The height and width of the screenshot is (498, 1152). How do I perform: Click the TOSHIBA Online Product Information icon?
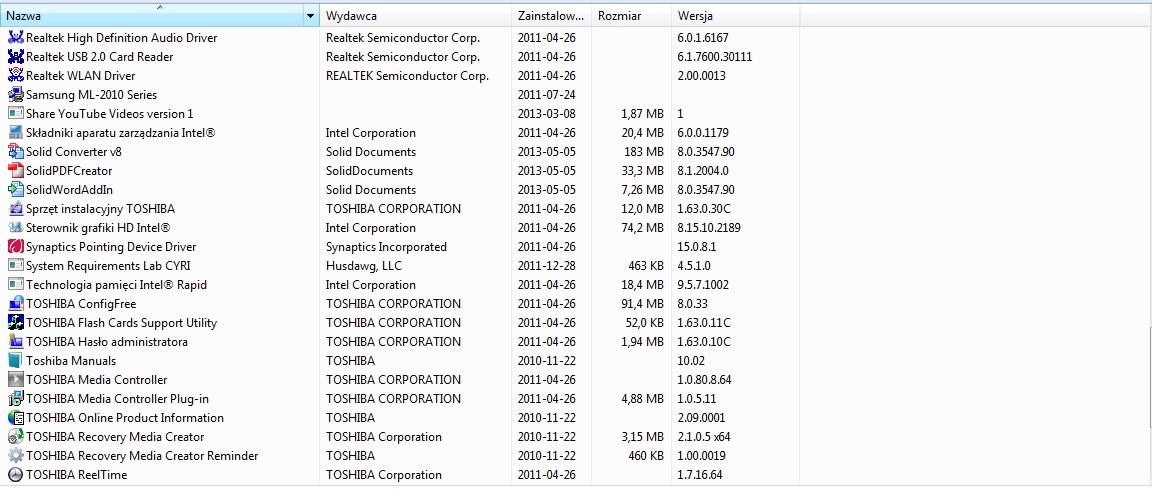[15, 418]
